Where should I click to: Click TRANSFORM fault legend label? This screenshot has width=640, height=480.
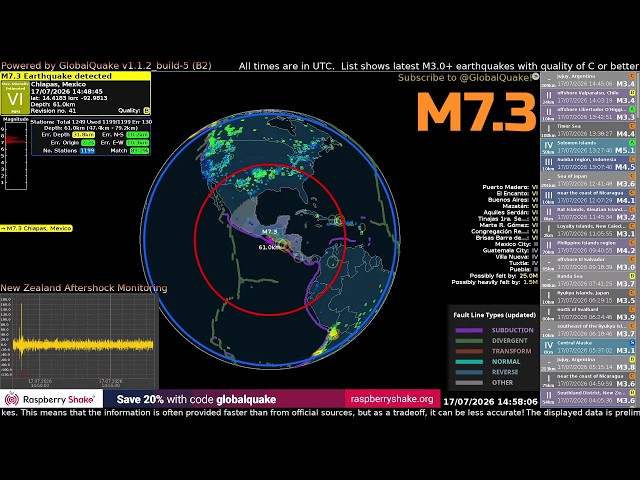point(511,351)
